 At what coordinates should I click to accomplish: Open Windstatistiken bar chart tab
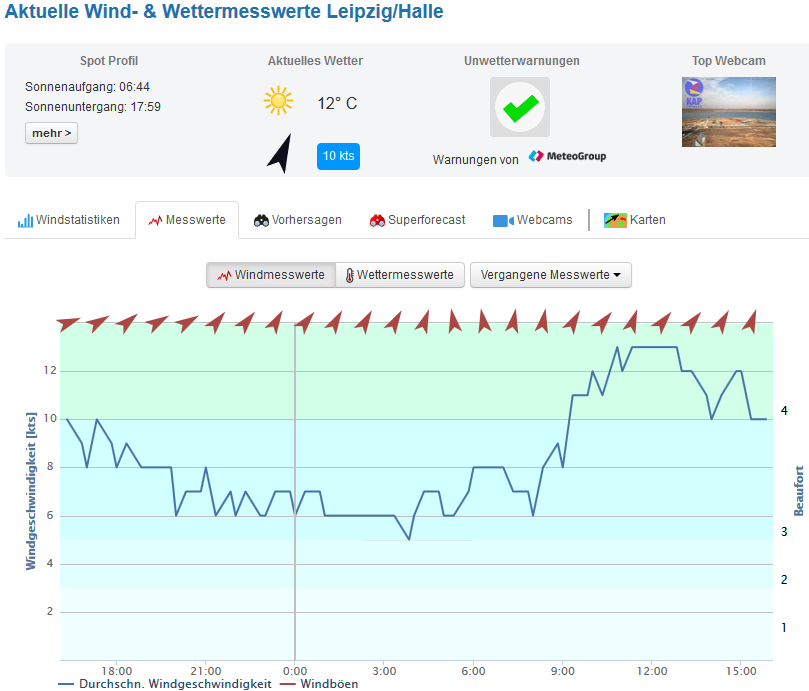(69, 220)
